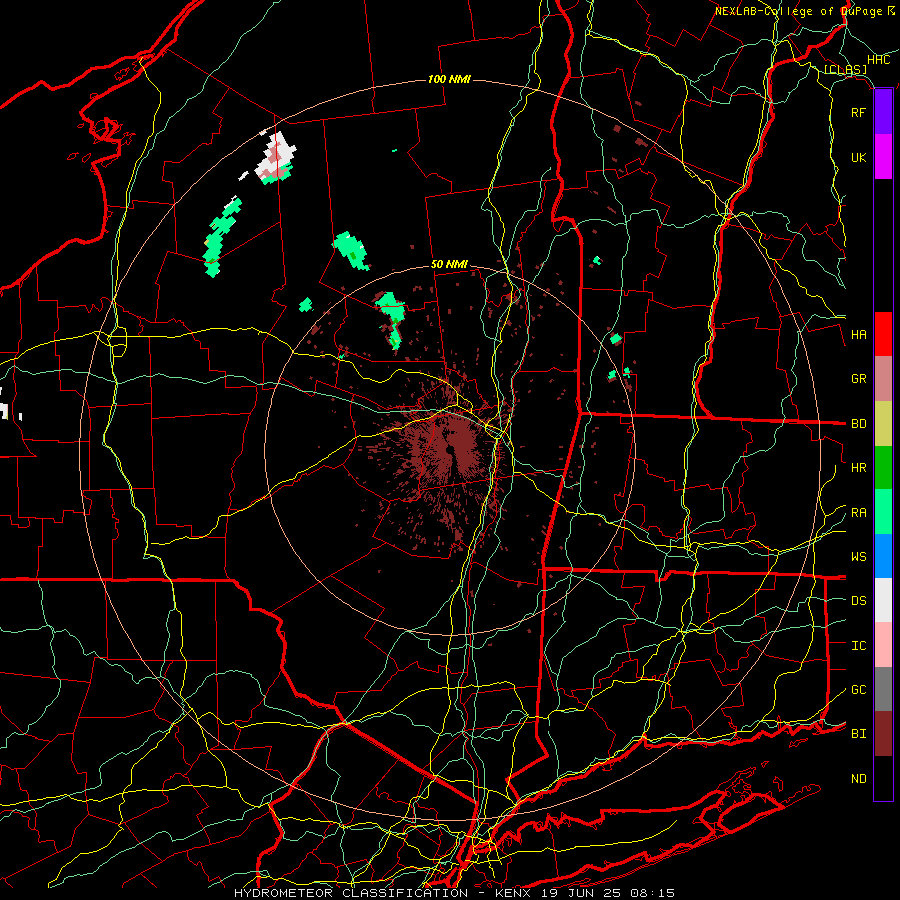The height and width of the screenshot is (900, 900).
Task: Click the 'GC' legend label
Action: point(858,690)
